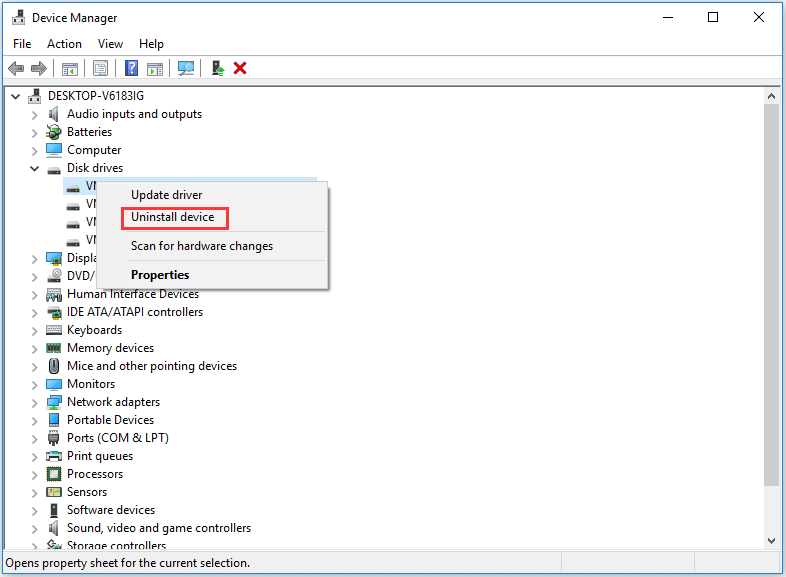Open the Properties toolbar icon

(101, 68)
